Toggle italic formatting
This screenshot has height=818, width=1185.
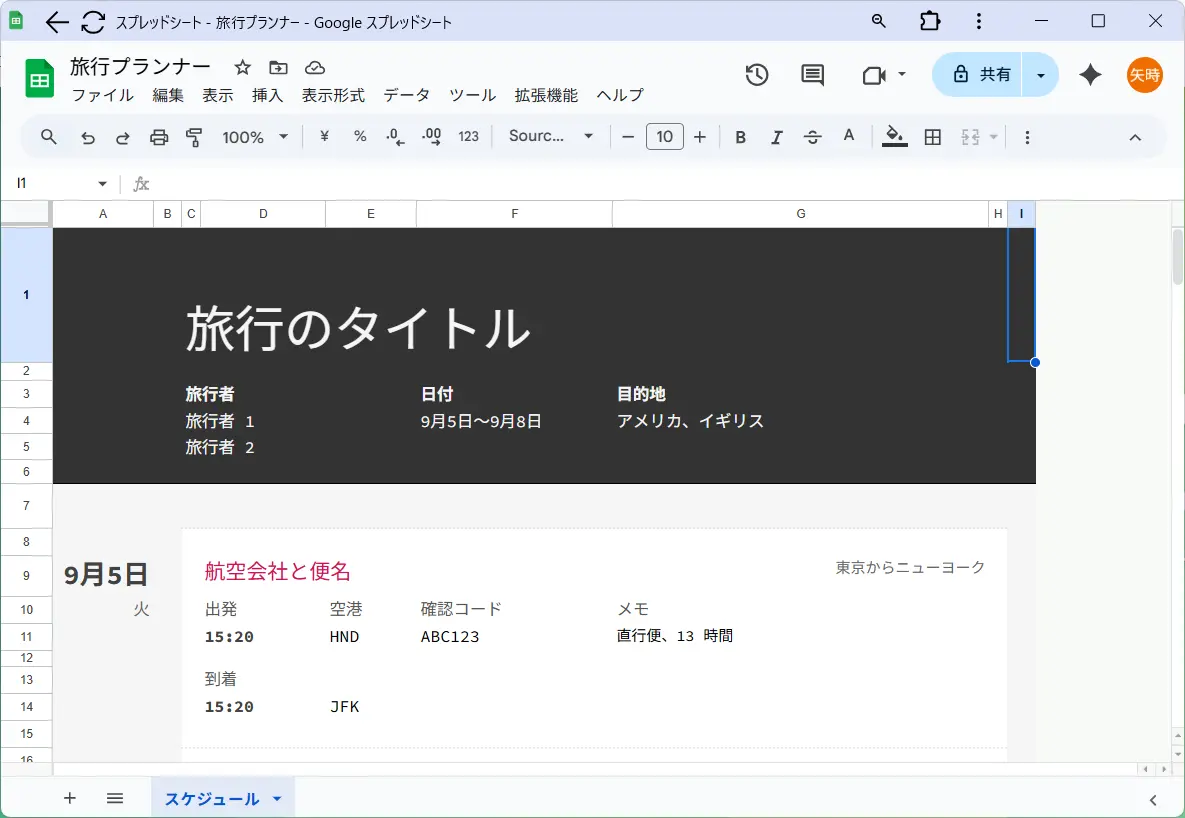pyautogui.click(x=776, y=137)
